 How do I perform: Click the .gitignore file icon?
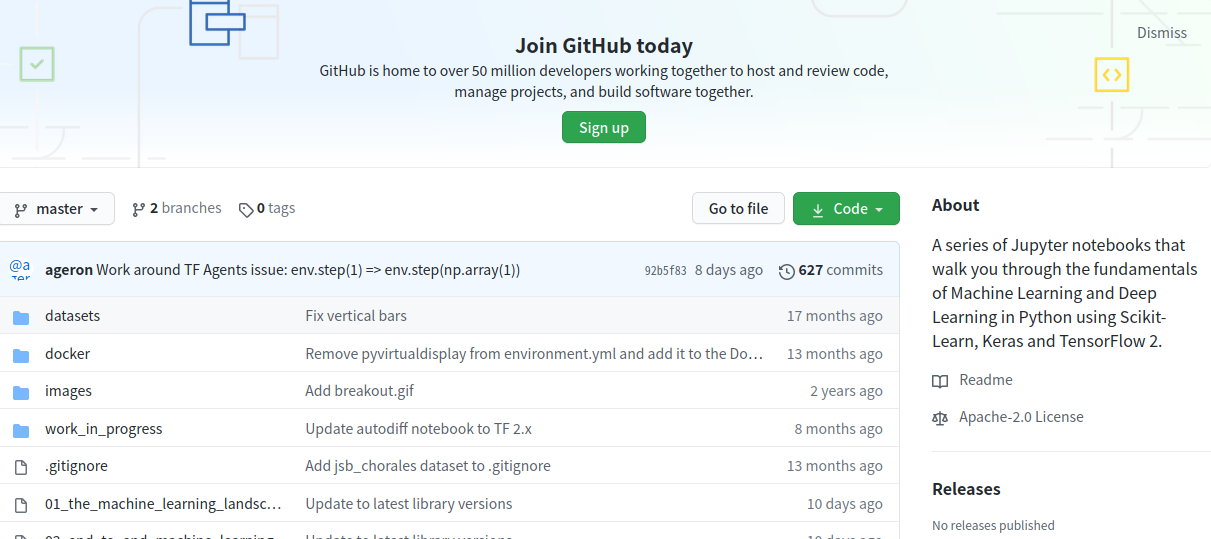[21, 467]
